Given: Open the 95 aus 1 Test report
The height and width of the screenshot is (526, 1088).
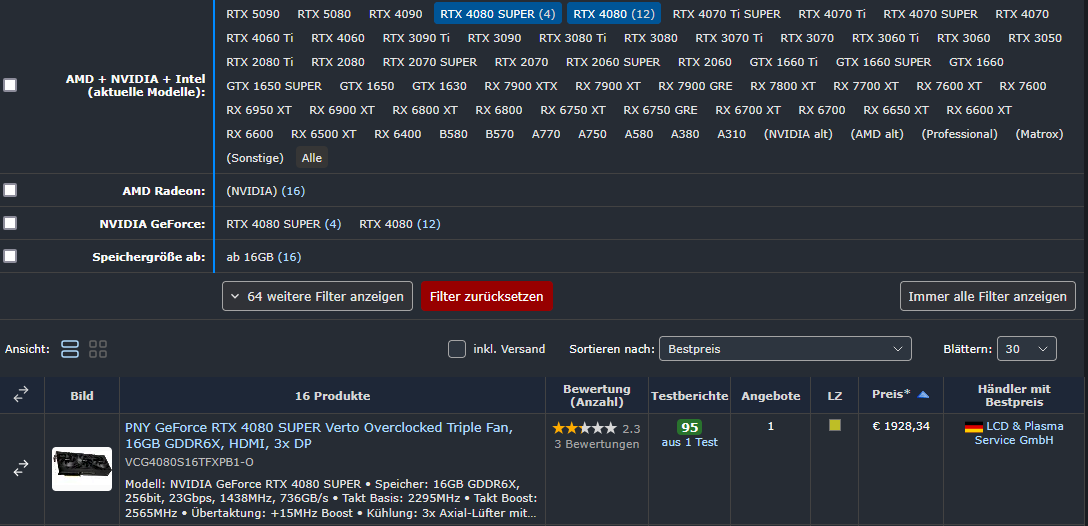Looking at the screenshot, I should (x=690, y=434).
